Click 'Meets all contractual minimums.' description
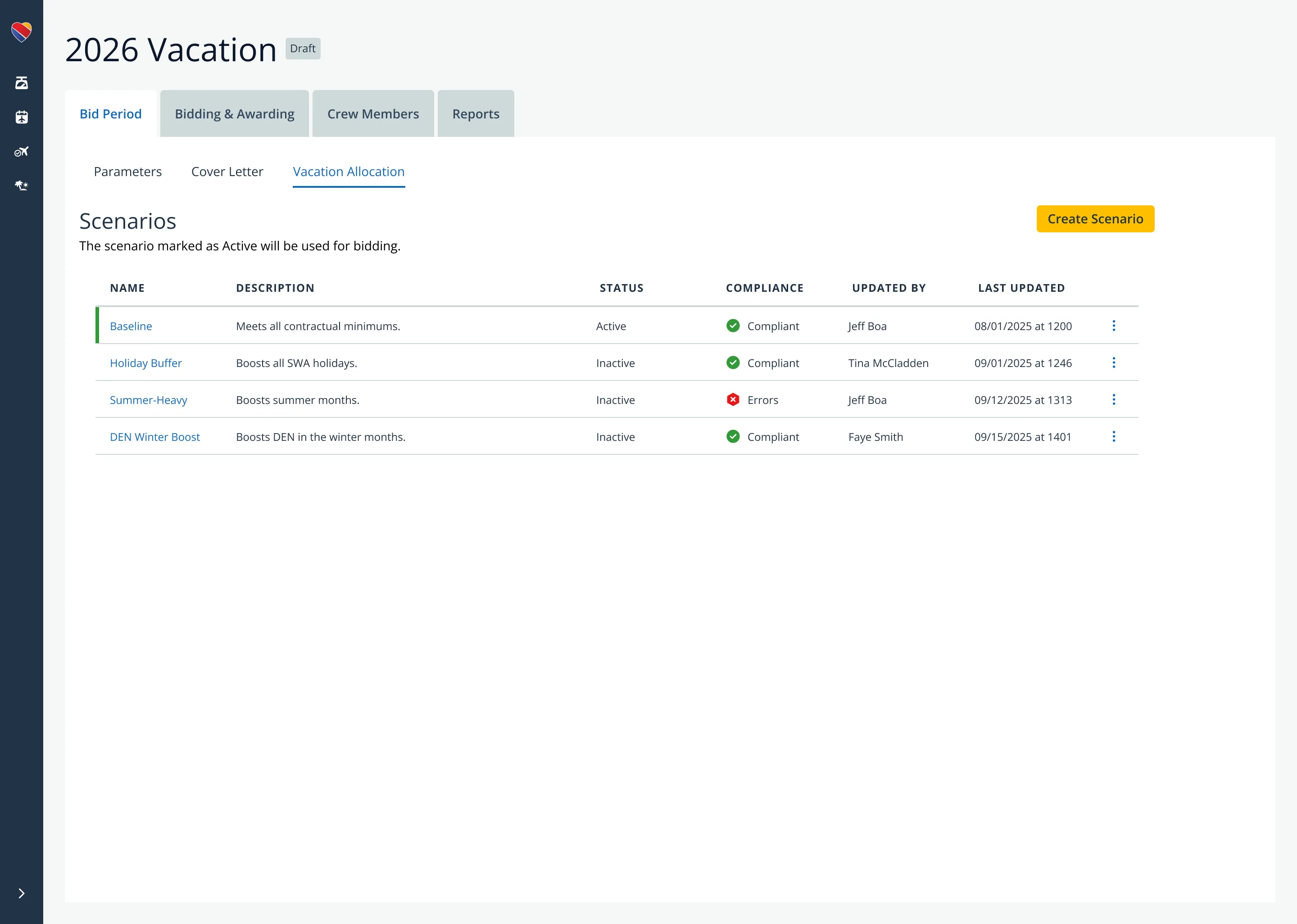 318,326
